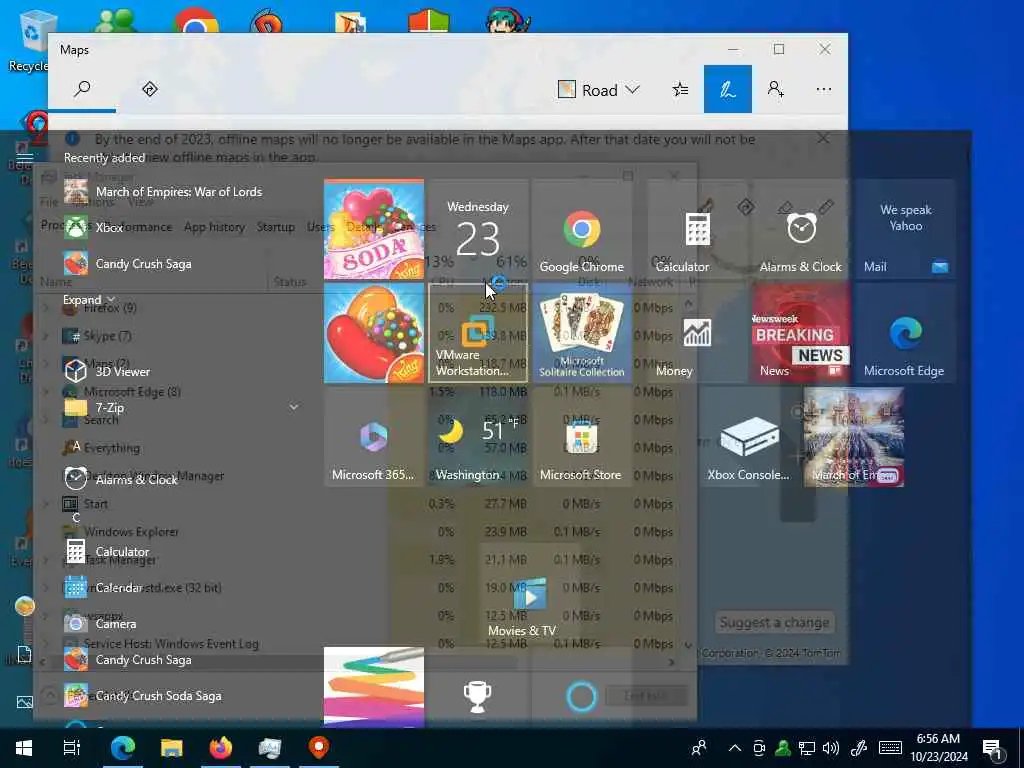Click Suggest a change in Maps
This screenshot has height=768, width=1024.
774,622
